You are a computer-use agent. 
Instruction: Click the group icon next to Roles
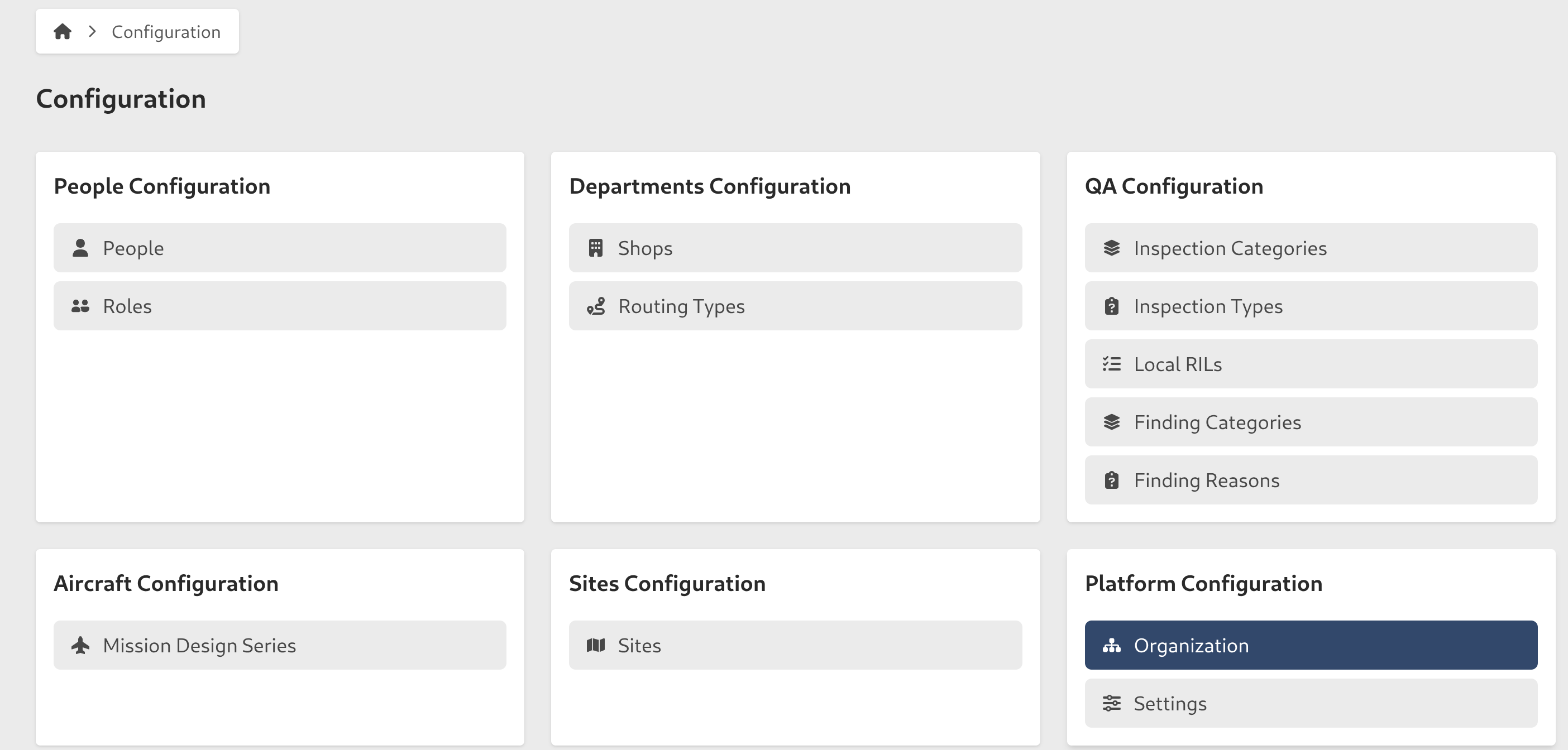pyautogui.click(x=80, y=306)
